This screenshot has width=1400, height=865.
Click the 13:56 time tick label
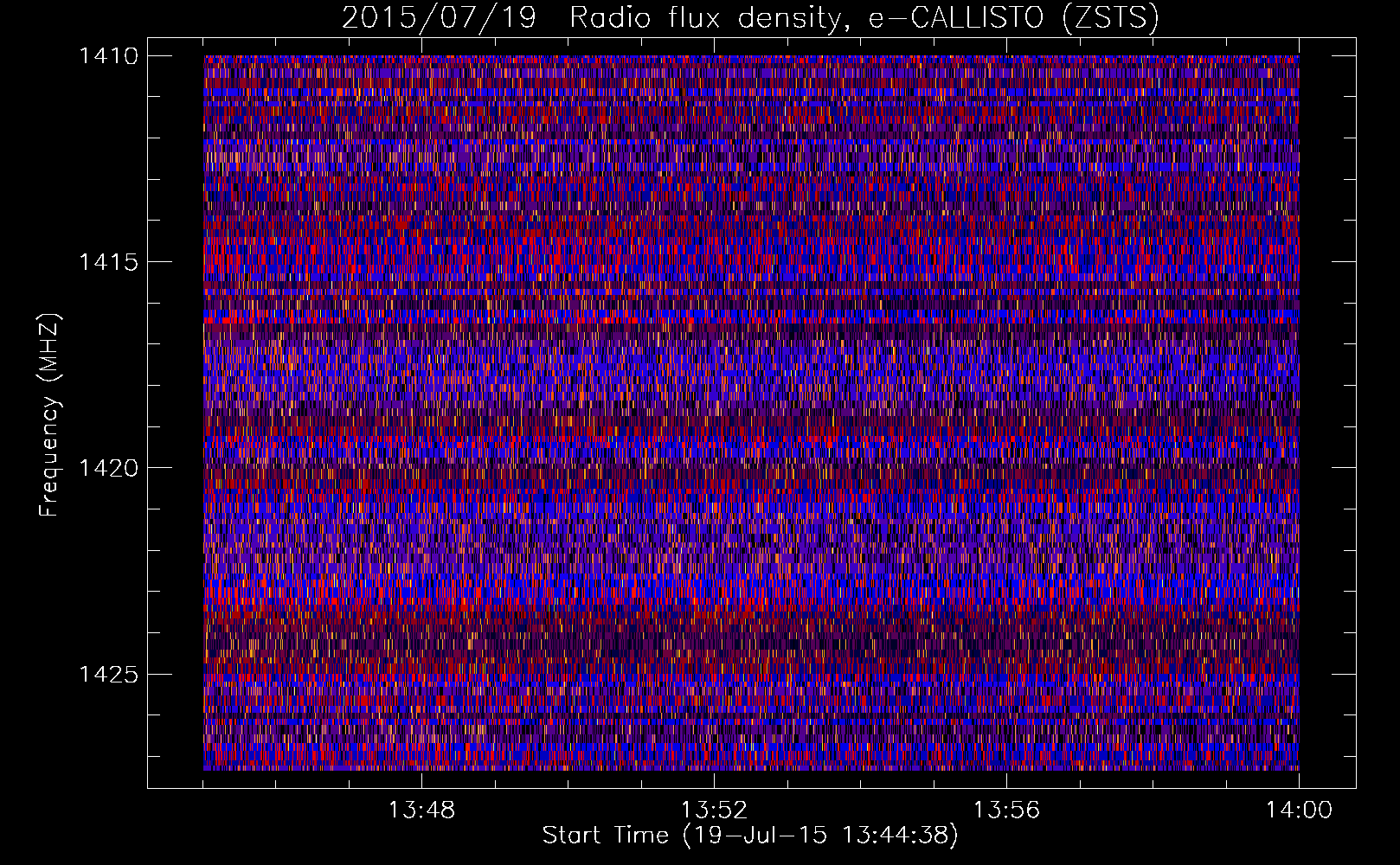(x=1006, y=811)
